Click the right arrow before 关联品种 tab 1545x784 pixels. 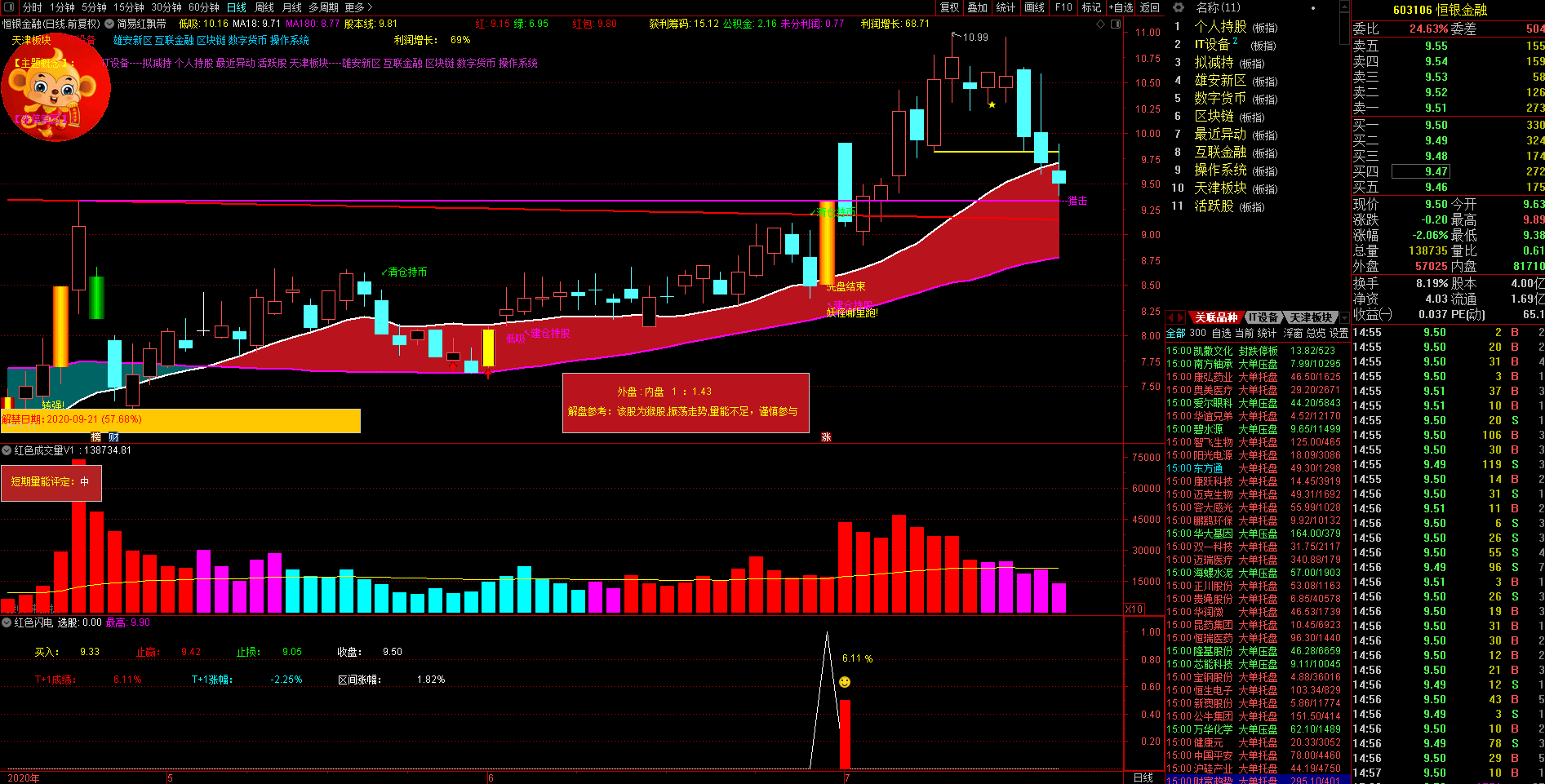(x=1180, y=318)
